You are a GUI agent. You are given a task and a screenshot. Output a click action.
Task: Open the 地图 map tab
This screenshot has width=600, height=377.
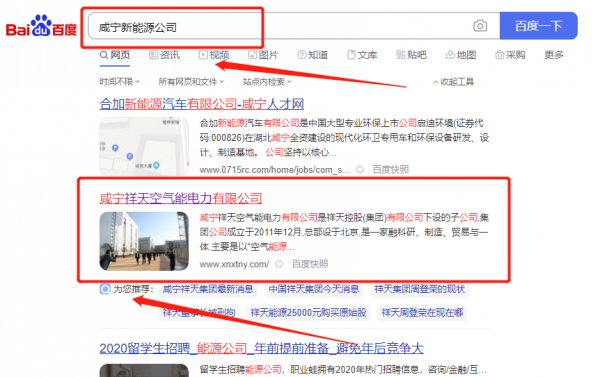point(461,55)
